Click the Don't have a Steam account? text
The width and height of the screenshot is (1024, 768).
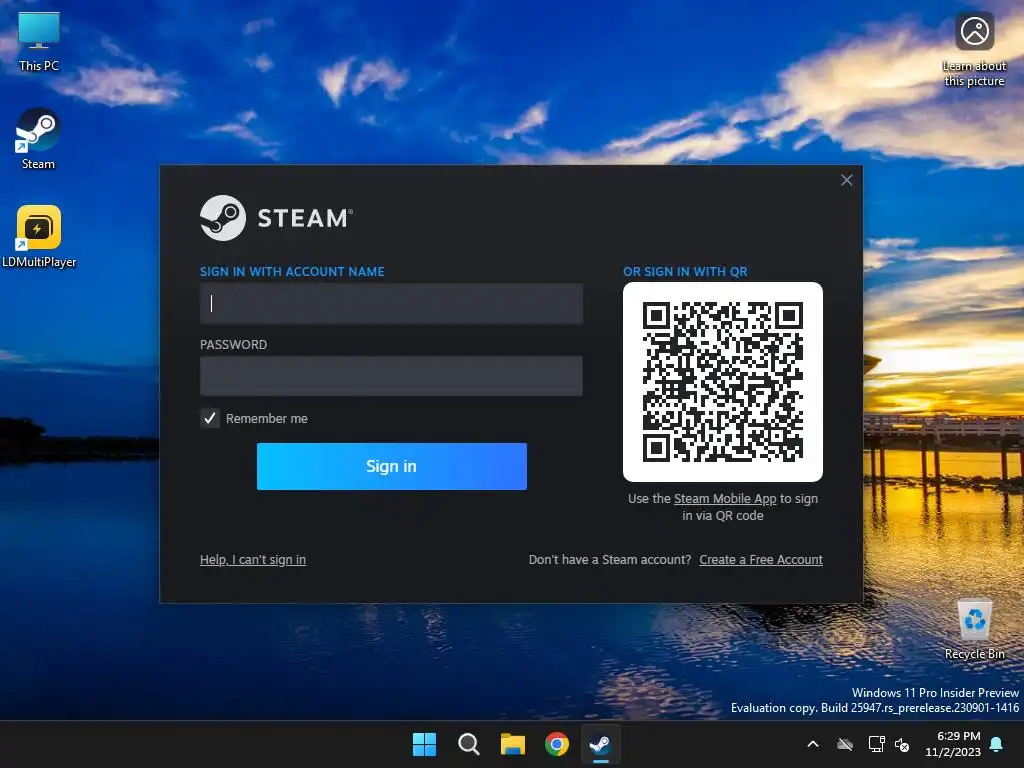pyautogui.click(x=610, y=560)
